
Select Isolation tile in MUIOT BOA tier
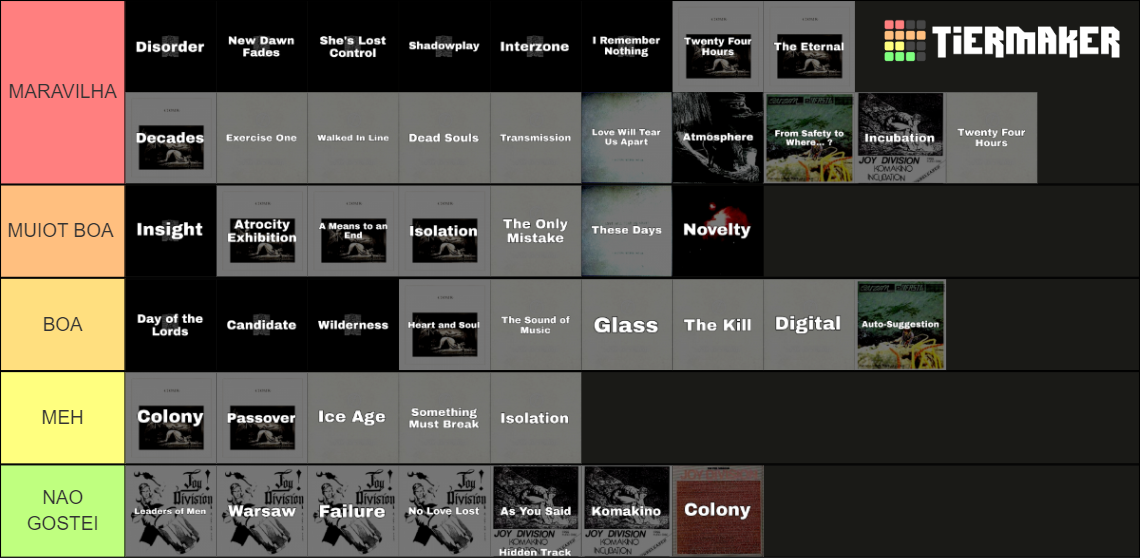[x=444, y=231]
